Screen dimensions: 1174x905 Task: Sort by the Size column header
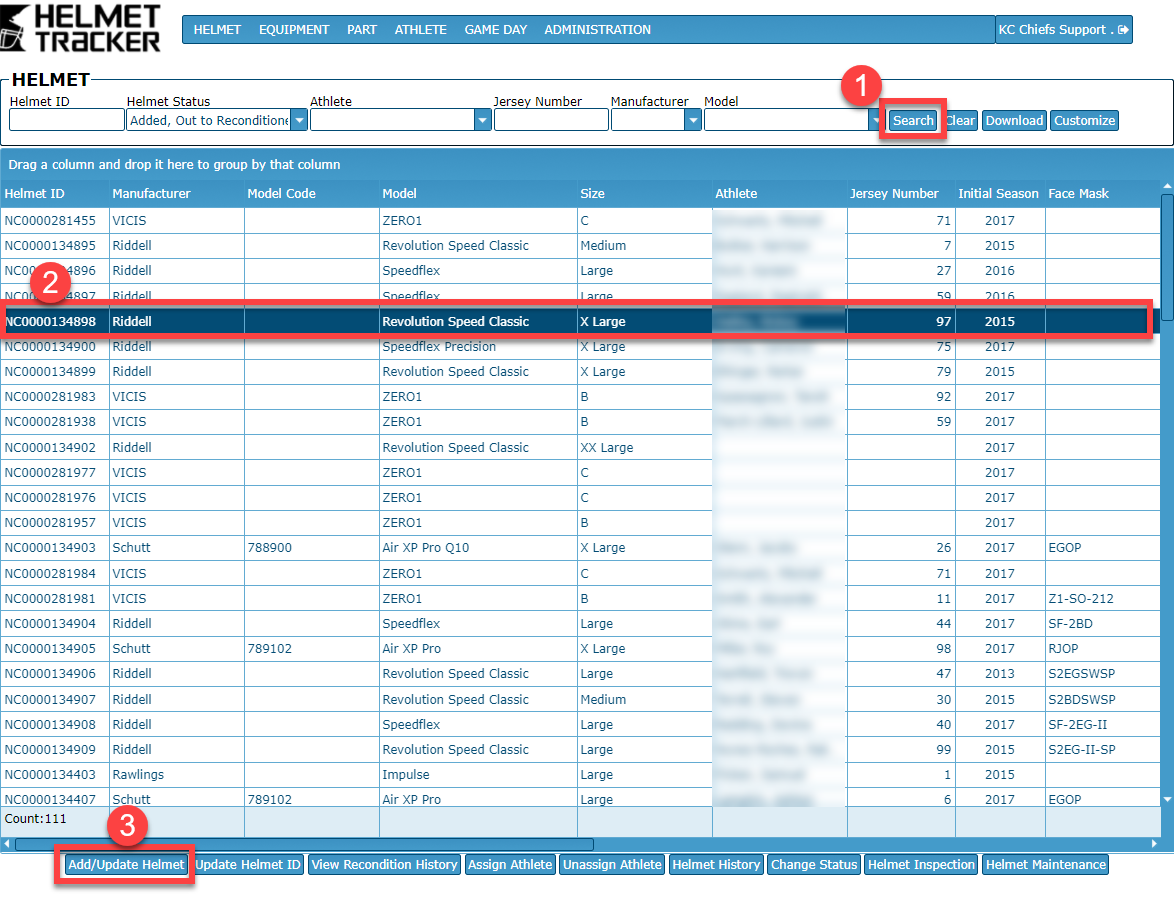coord(645,193)
